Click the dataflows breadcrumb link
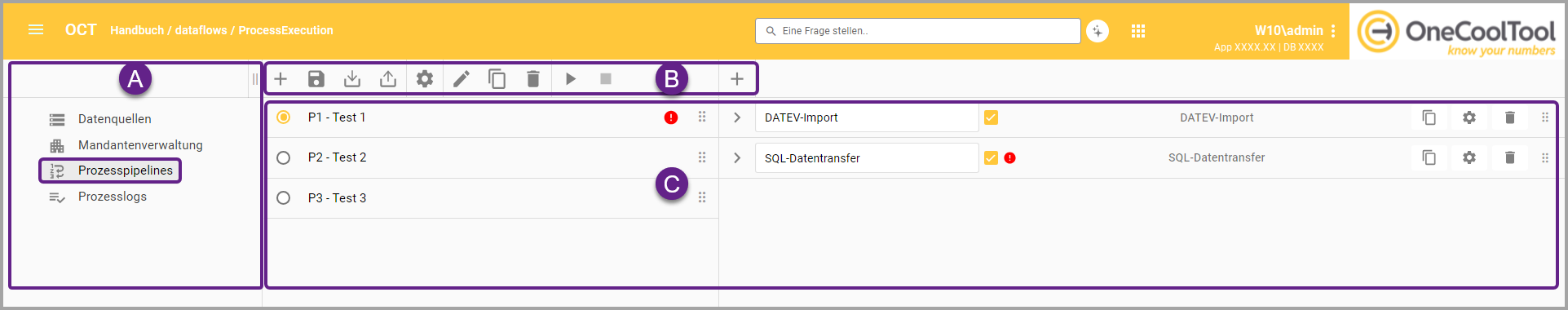This screenshot has height=310, width=1568. pos(201,30)
